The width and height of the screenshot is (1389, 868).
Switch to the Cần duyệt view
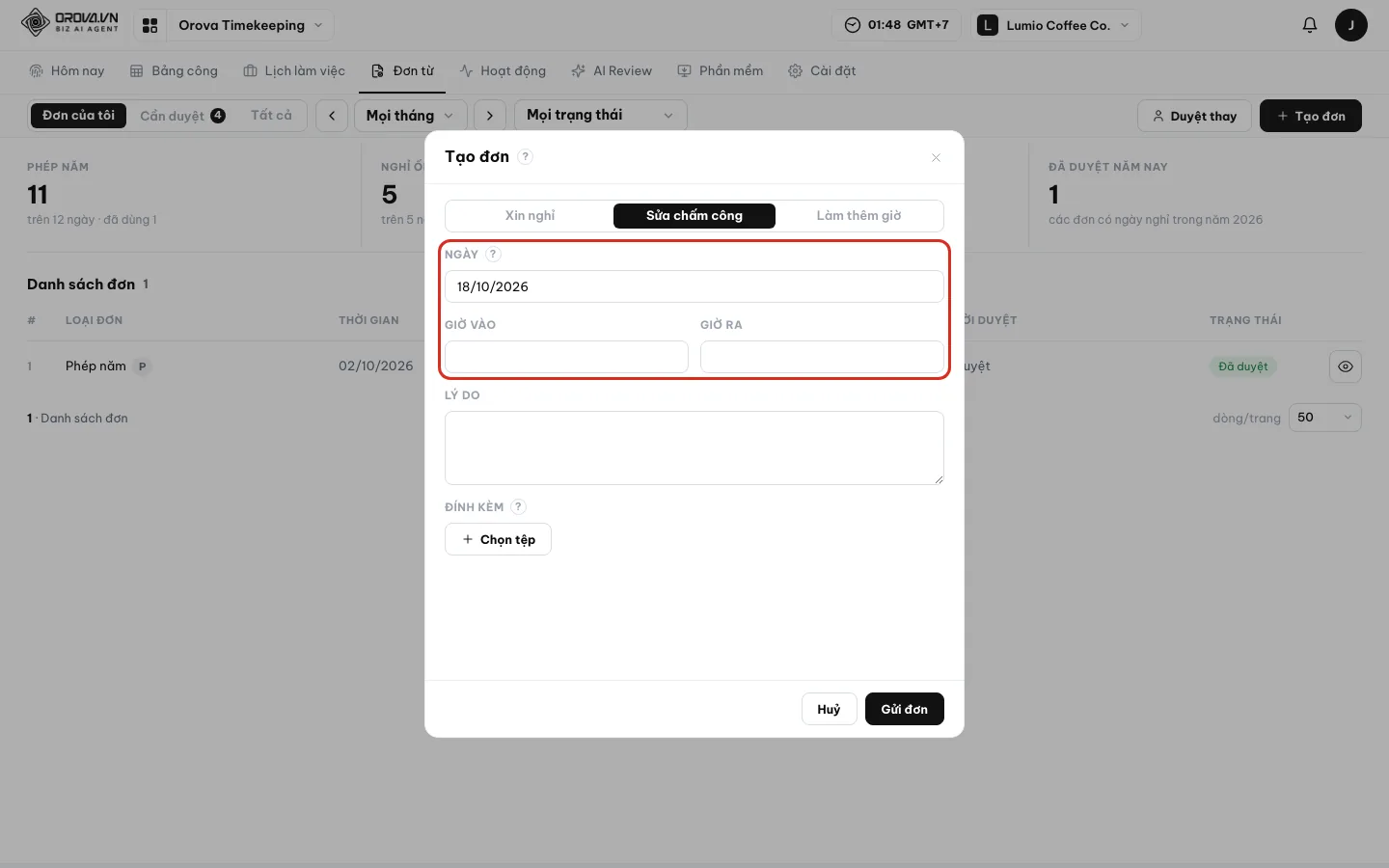click(x=182, y=116)
